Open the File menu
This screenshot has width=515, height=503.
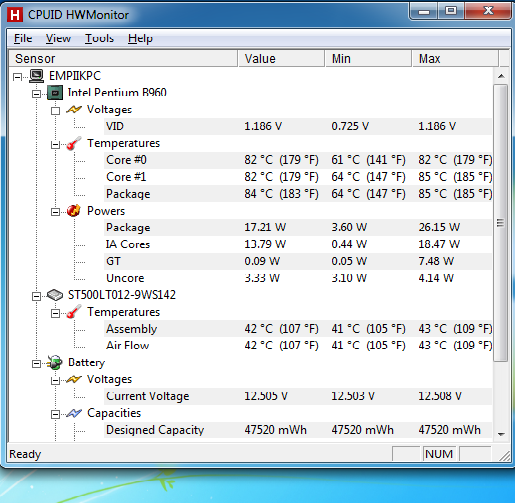click(23, 38)
